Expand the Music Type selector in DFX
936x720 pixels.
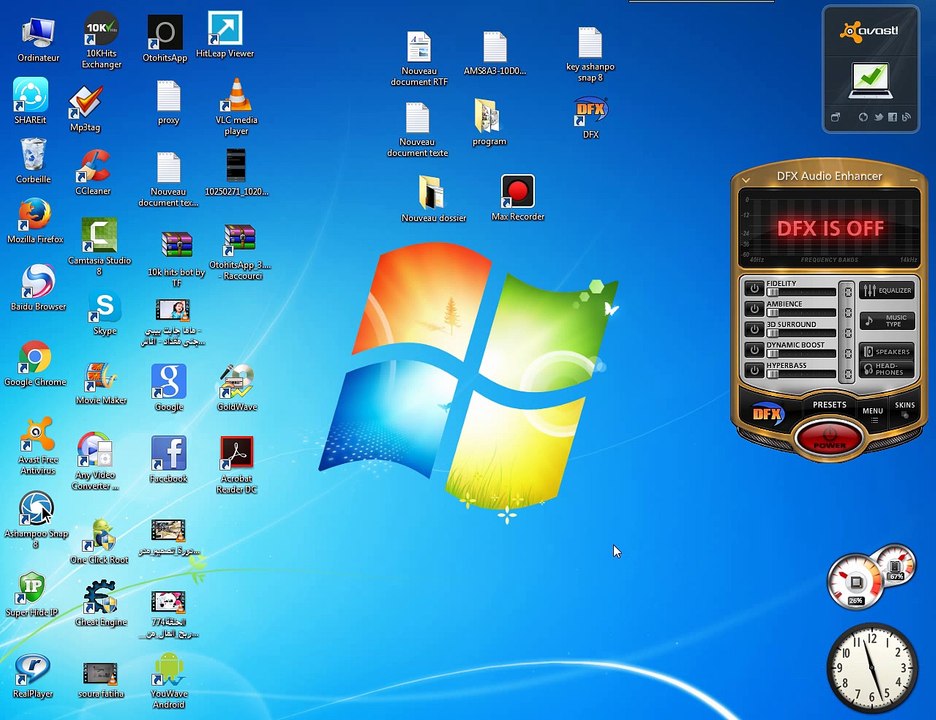pyautogui.click(x=886, y=321)
